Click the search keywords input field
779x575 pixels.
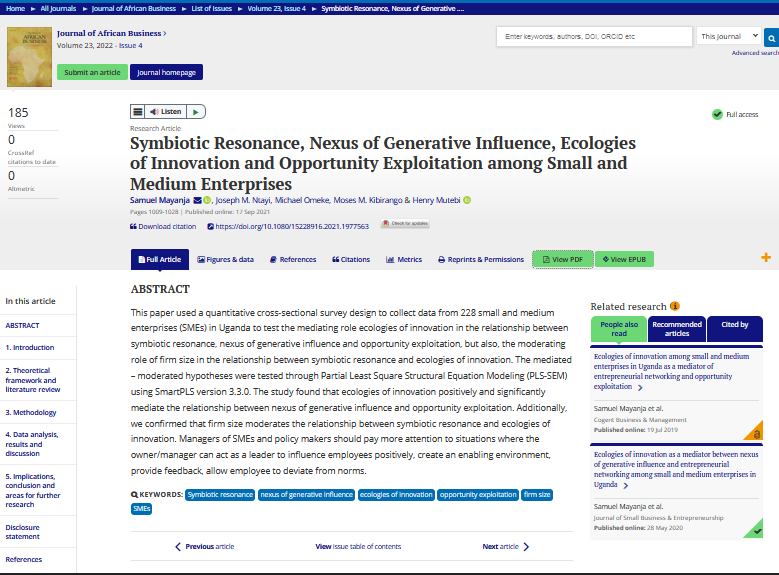pos(594,36)
